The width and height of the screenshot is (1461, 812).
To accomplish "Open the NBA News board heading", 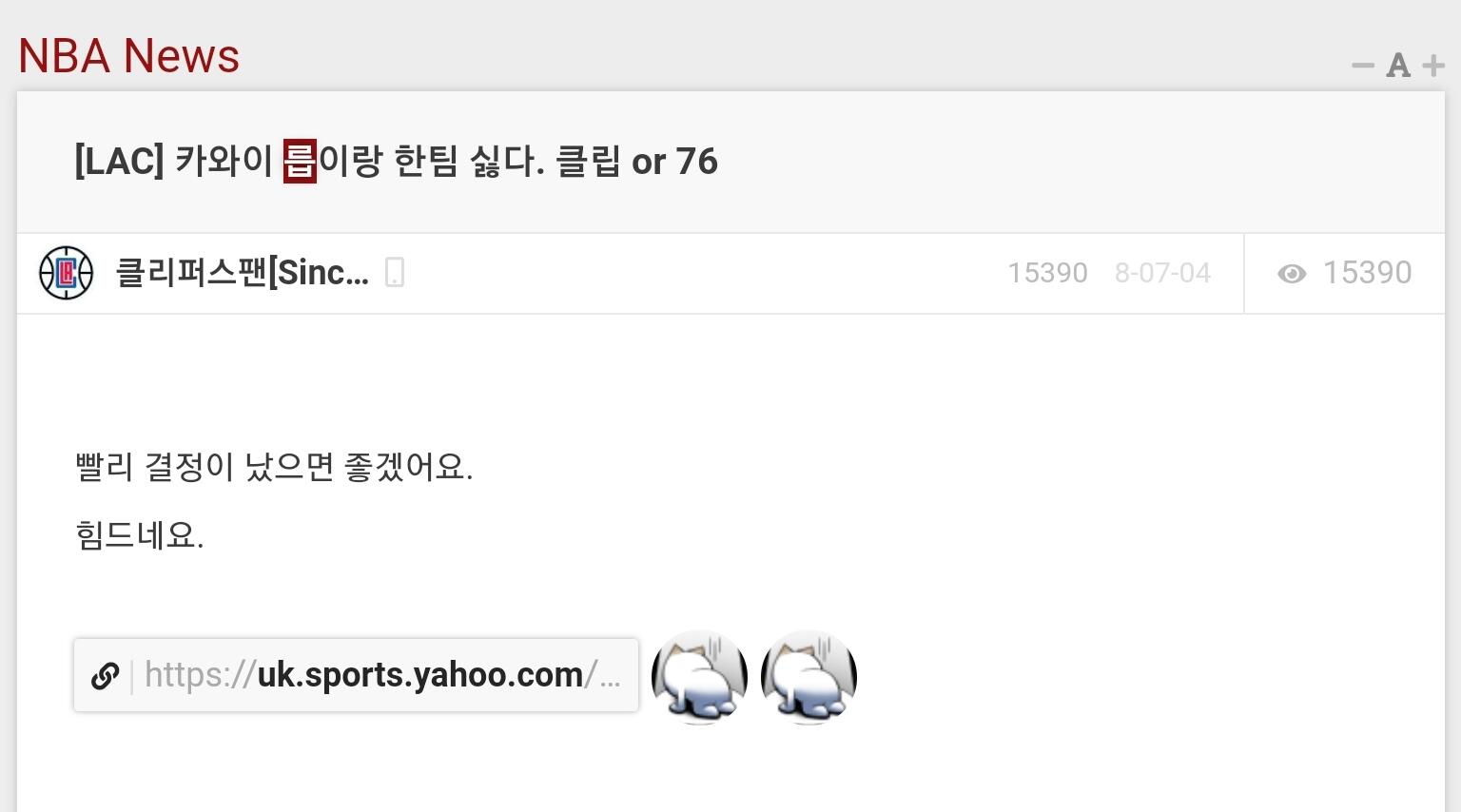I will (128, 56).
